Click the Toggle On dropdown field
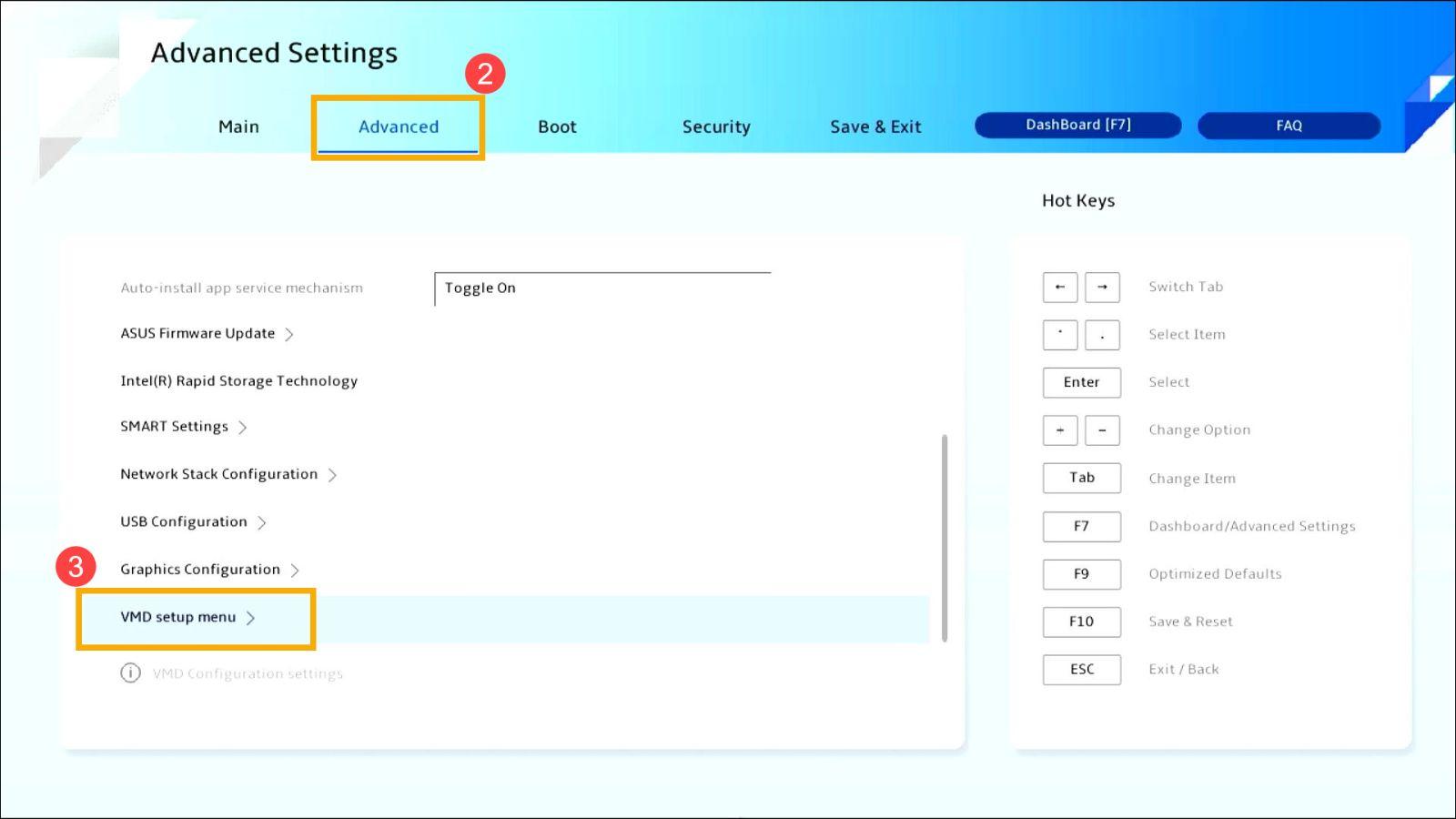 (x=602, y=288)
